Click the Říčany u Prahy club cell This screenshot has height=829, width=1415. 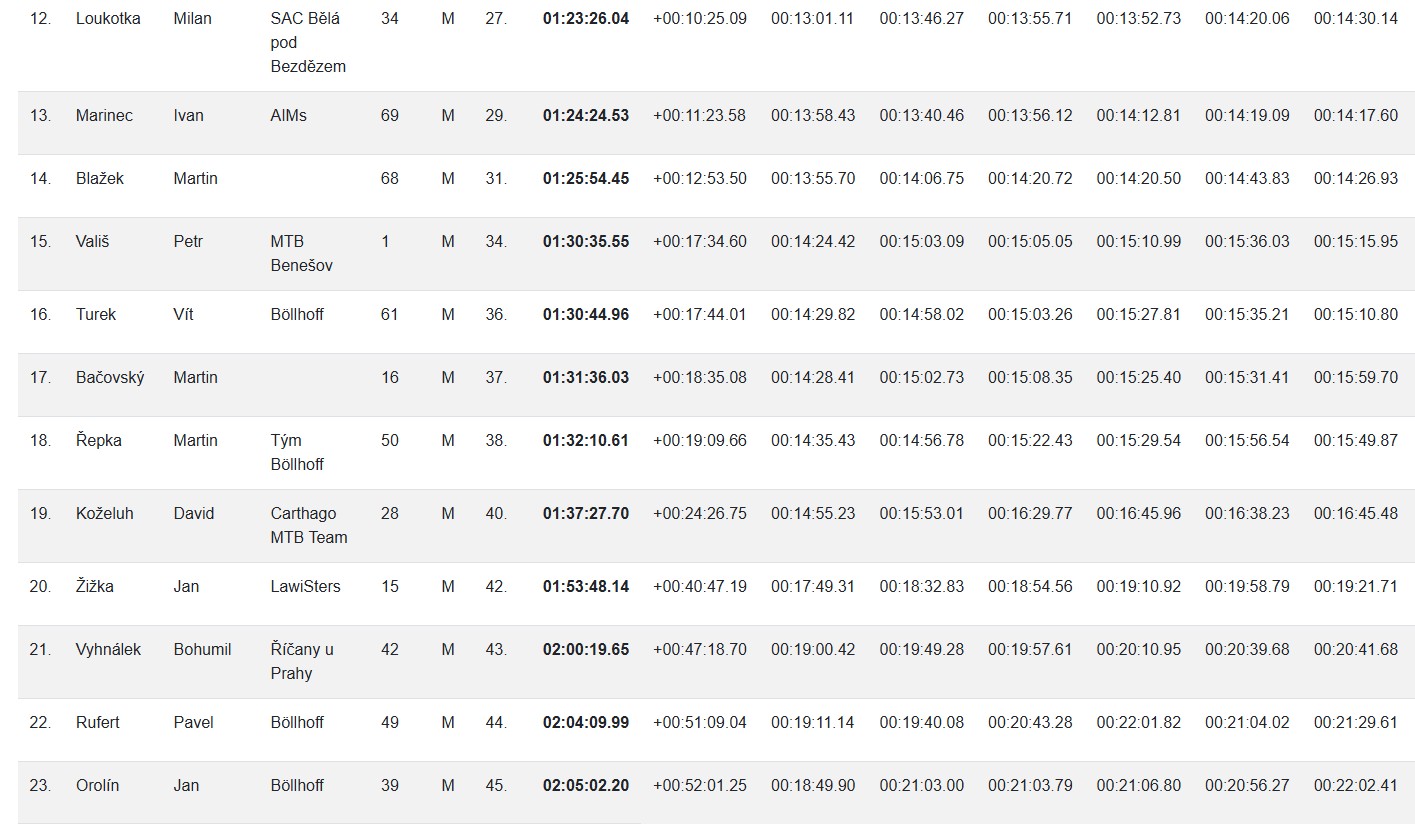[302, 662]
